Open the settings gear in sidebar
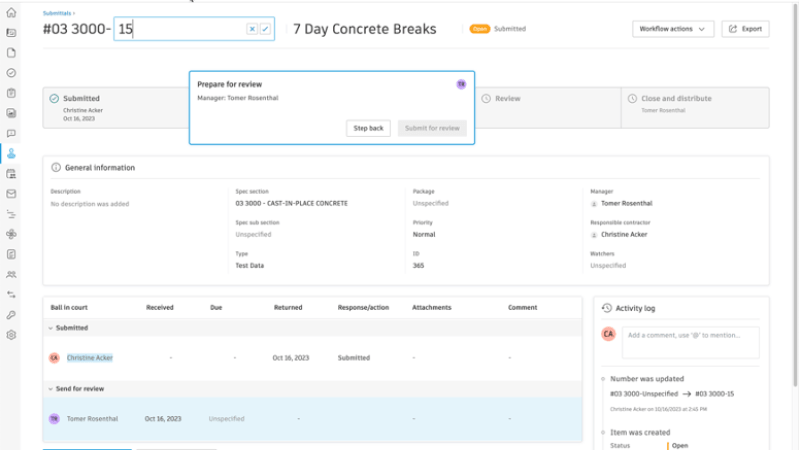Image resolution: width=800 pixels, height=450 pixels. 11,335
